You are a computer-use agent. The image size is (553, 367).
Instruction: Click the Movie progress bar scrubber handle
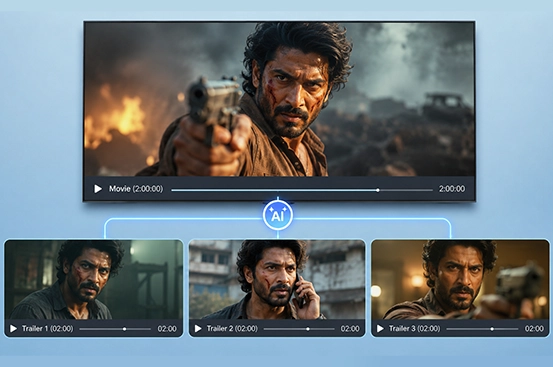378,190
